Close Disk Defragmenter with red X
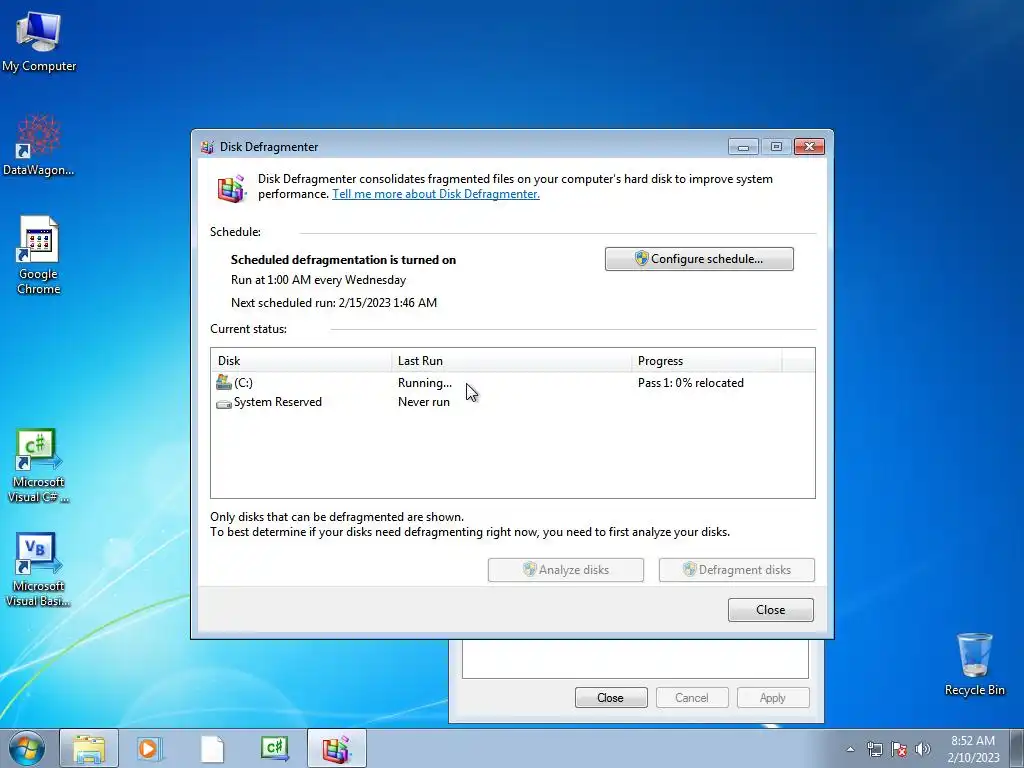The image size is (1024, 768). (809, 147)
